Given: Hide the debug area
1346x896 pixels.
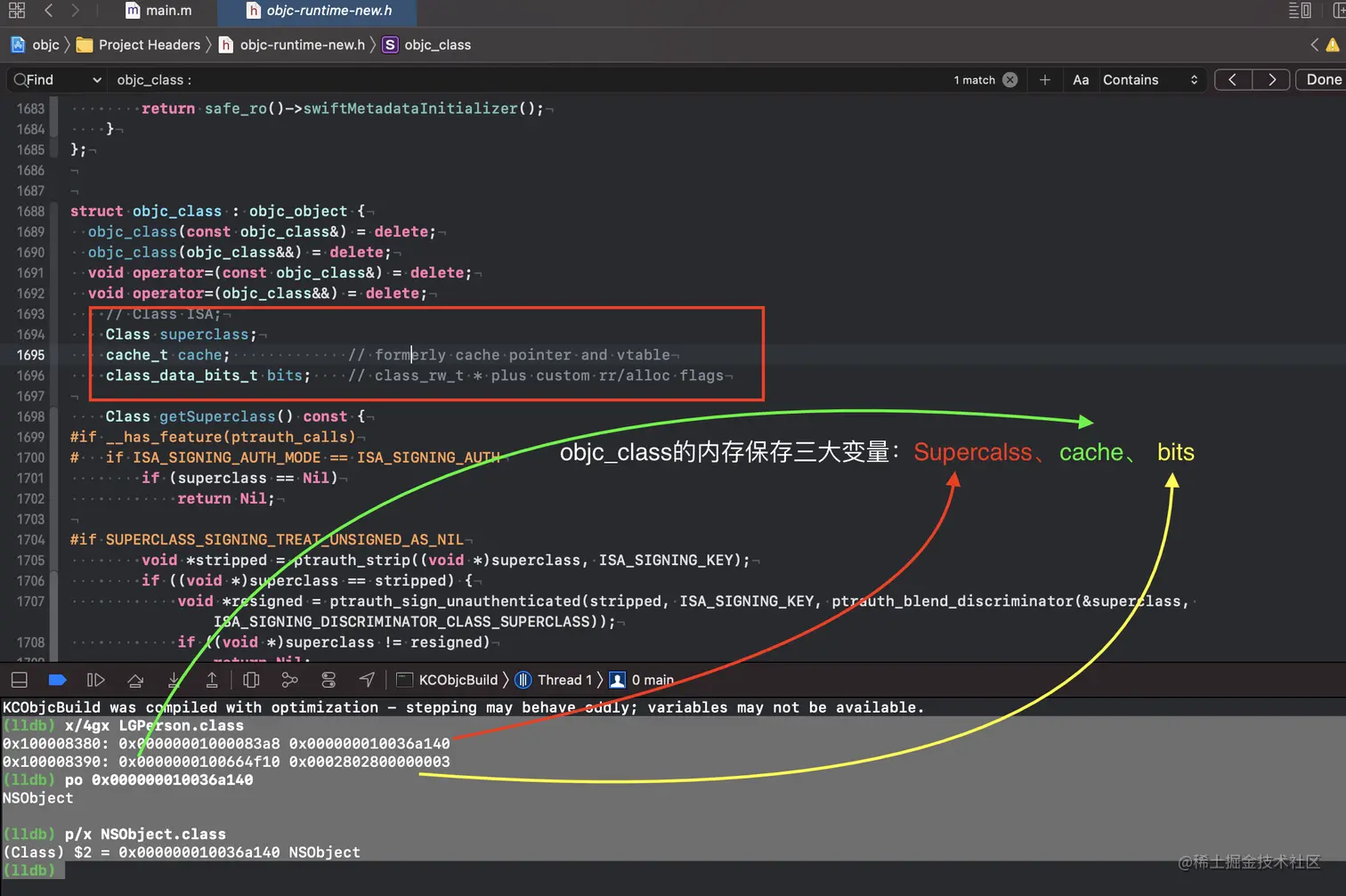Looking at the screenshot, I should tap(19, 680).
